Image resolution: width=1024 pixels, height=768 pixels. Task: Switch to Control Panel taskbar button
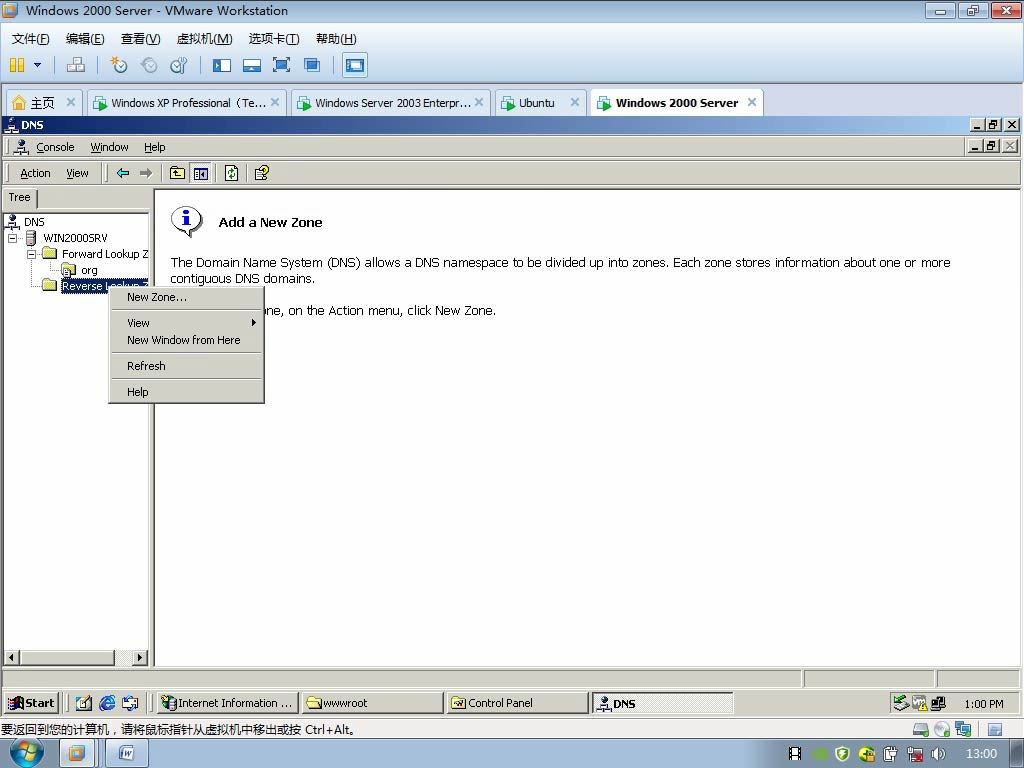click(518, 703)
